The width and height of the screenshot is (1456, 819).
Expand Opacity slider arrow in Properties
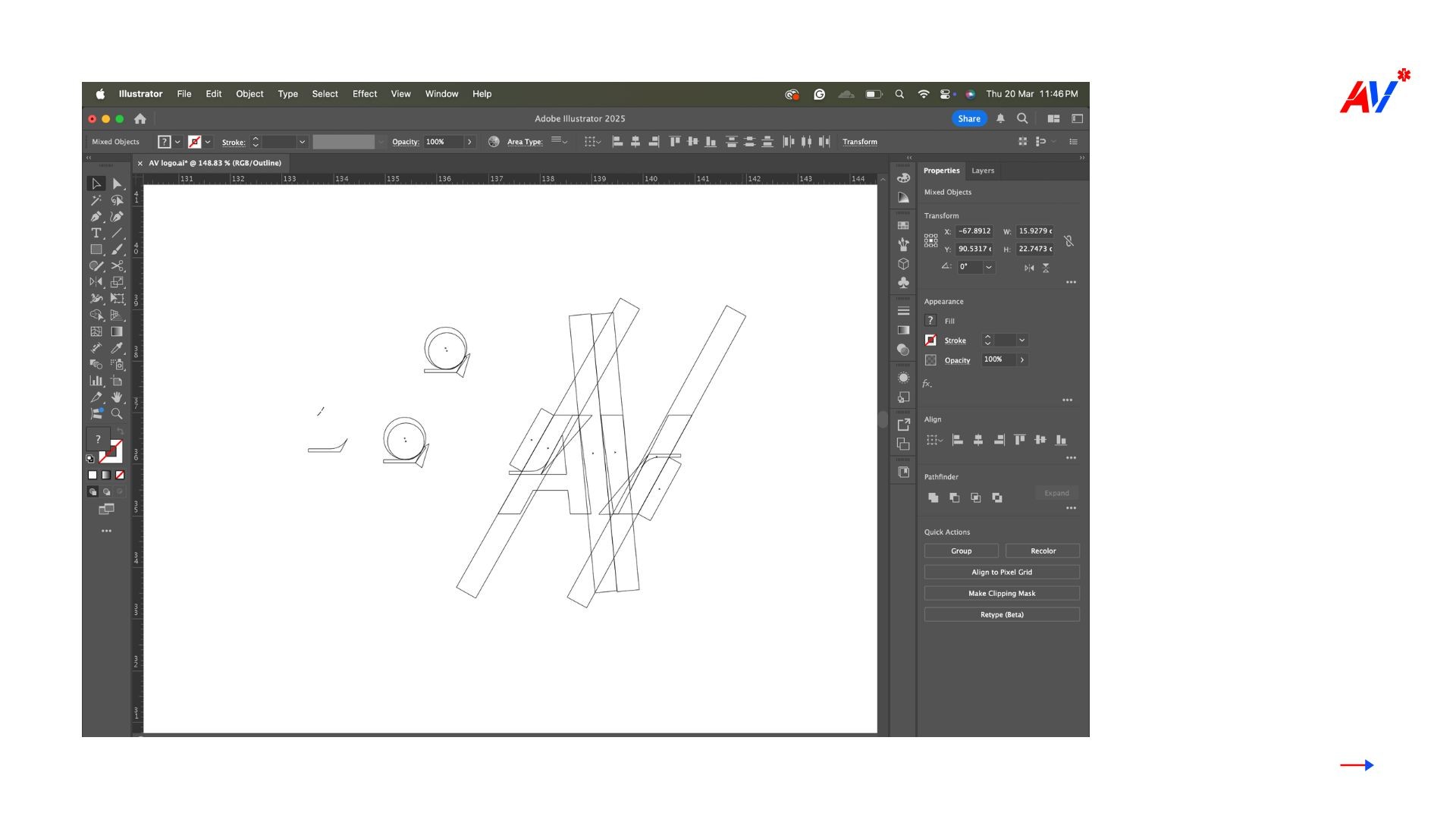1022,360
